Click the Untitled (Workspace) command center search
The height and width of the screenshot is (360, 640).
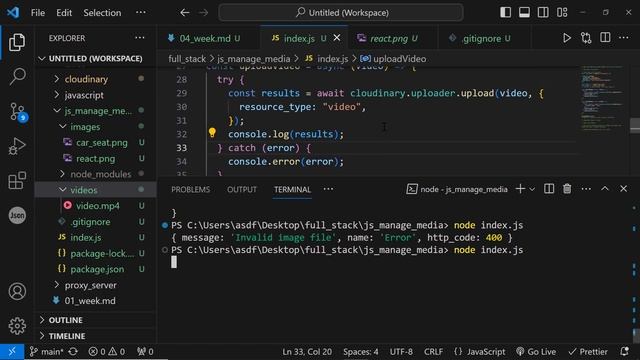click(x=341, y=13)
